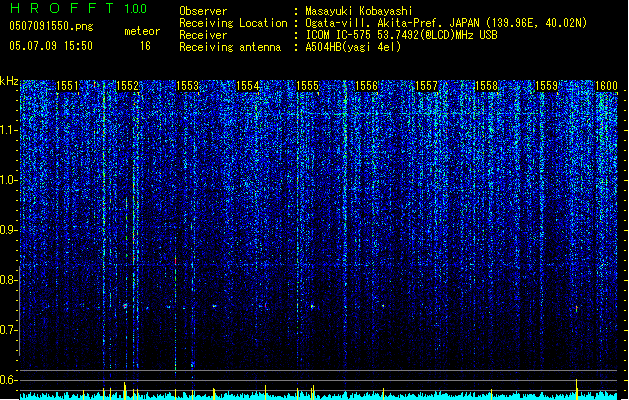
Task: Click the 1.1 frequency axis label
Action: tap(8, 130)
